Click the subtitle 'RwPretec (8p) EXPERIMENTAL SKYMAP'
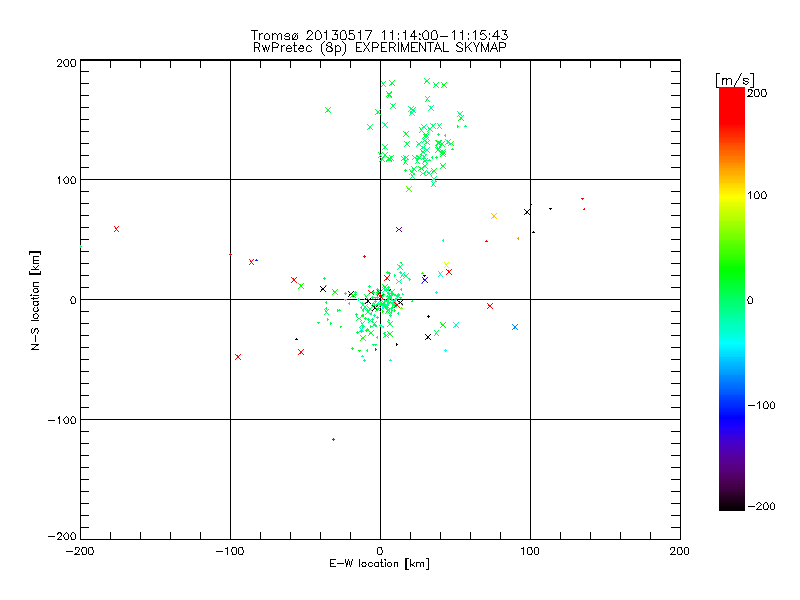Screen dimensions: 800x600 380,48
